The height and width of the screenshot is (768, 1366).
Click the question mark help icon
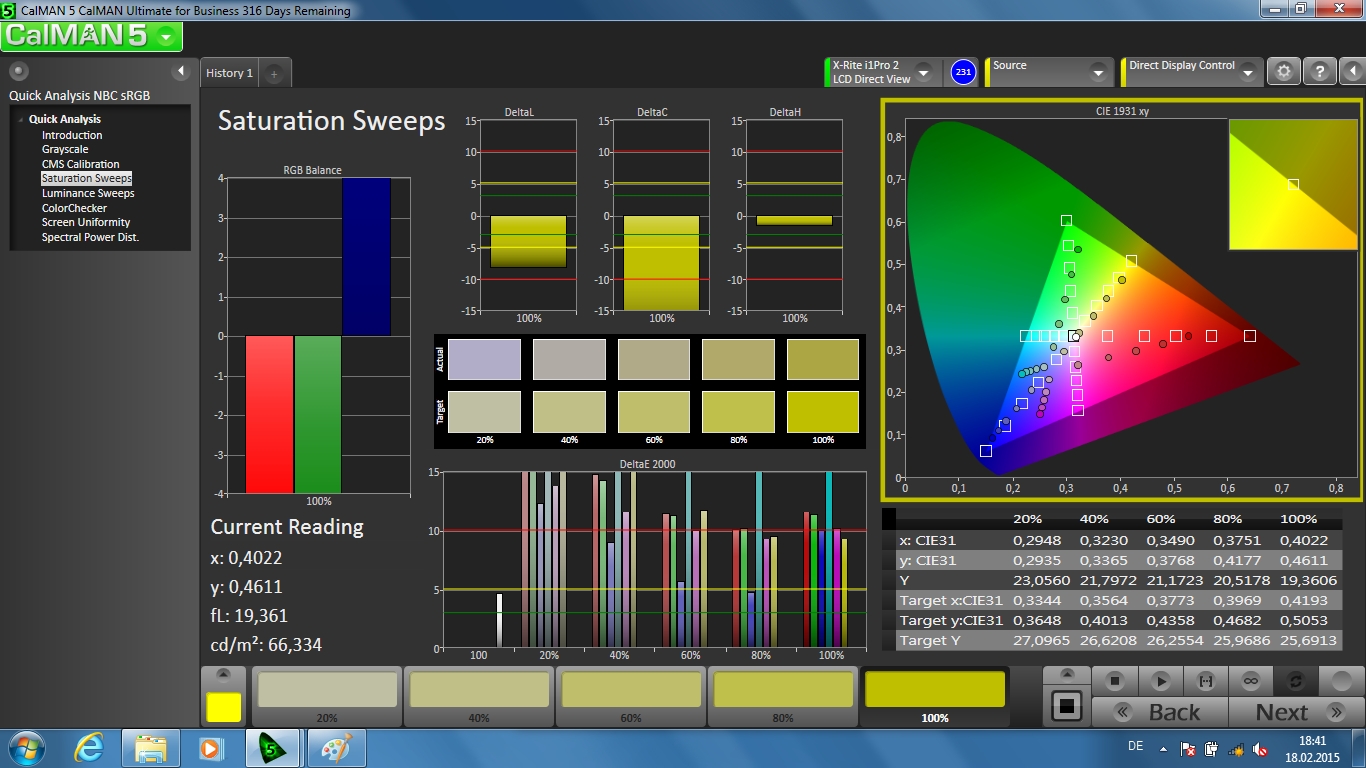click(1319, 72)
